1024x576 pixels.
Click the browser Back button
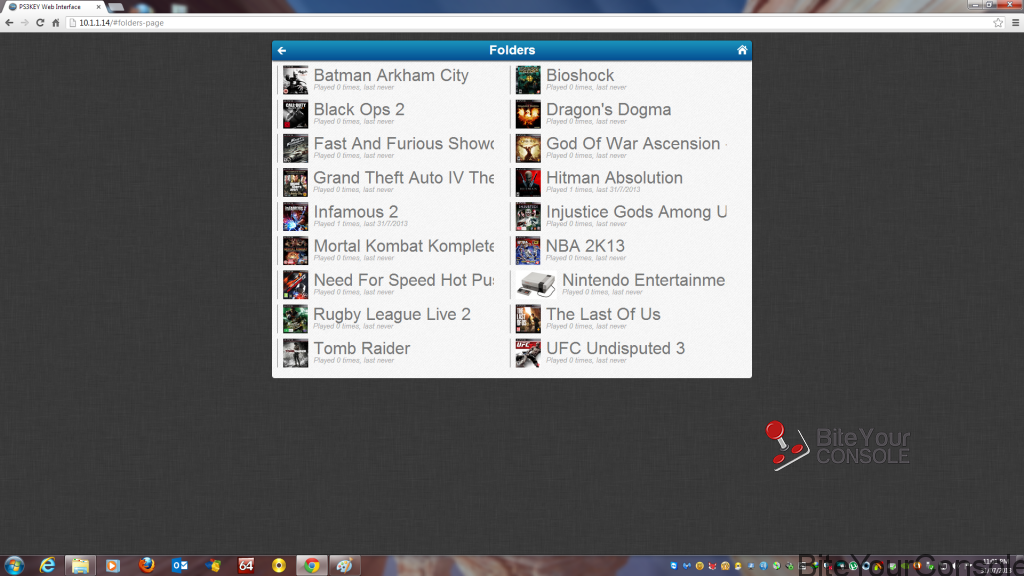9,23
